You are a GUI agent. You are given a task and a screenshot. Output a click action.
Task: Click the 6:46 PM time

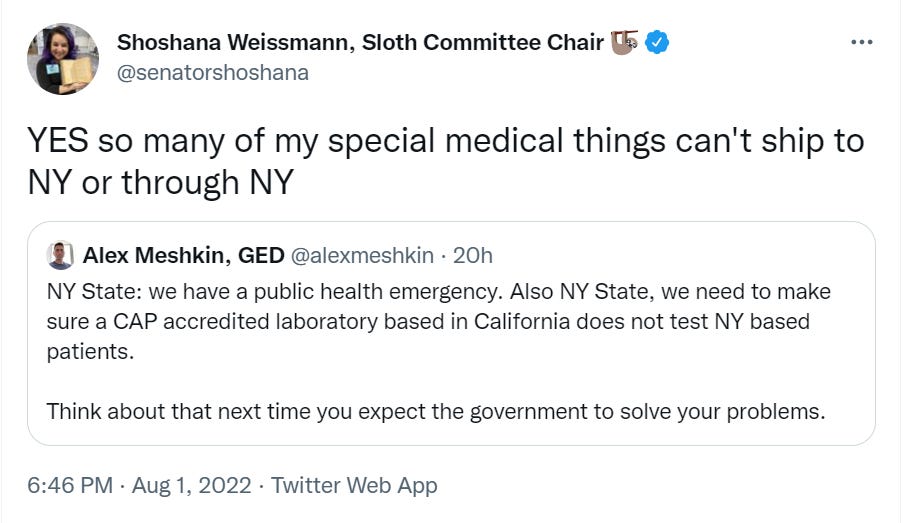70,486
